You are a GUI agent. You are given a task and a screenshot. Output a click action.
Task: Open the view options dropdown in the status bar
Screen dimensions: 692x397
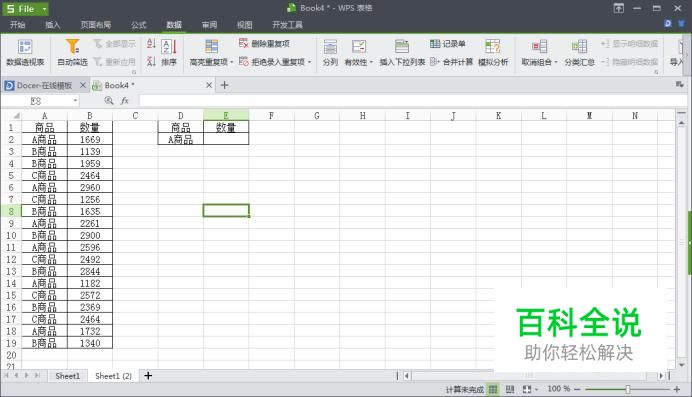[536, 389]
